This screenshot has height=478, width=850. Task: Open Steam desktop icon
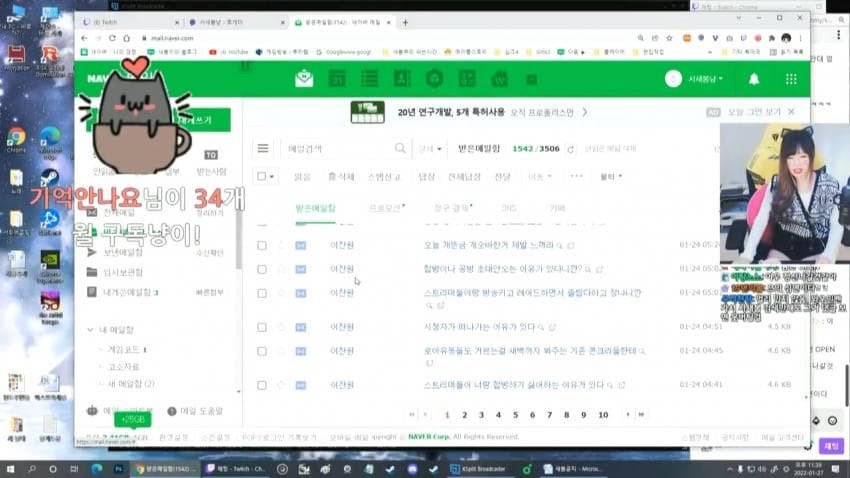point(50,179)
